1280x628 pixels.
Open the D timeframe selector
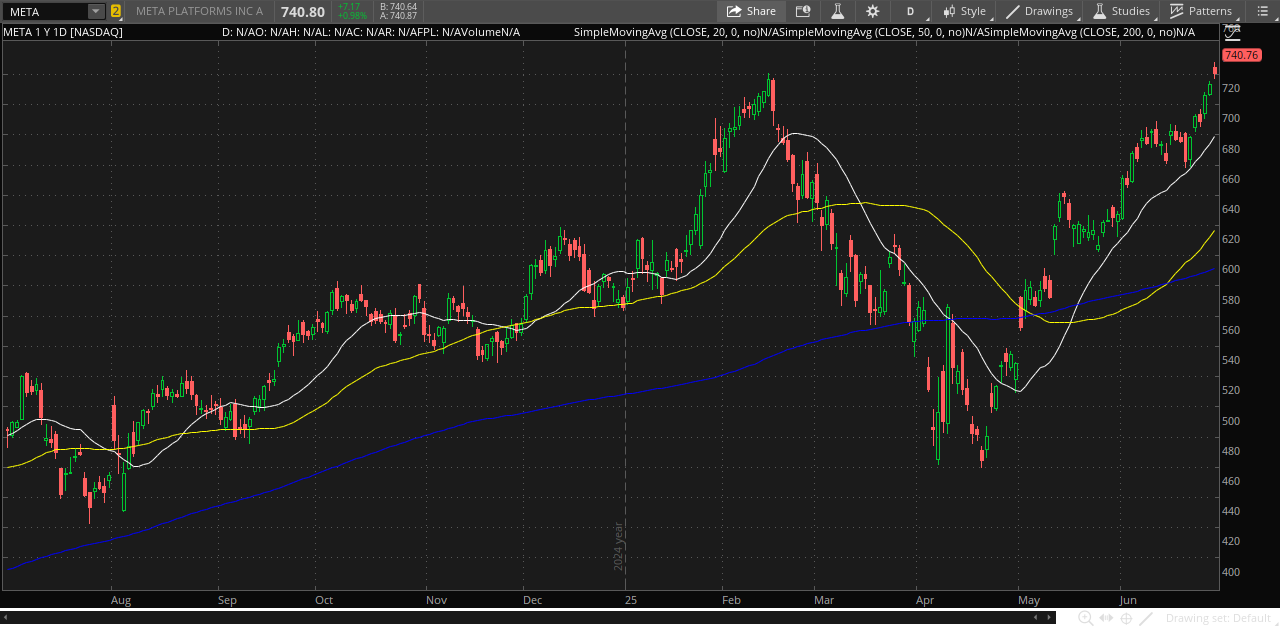[911, 11]
